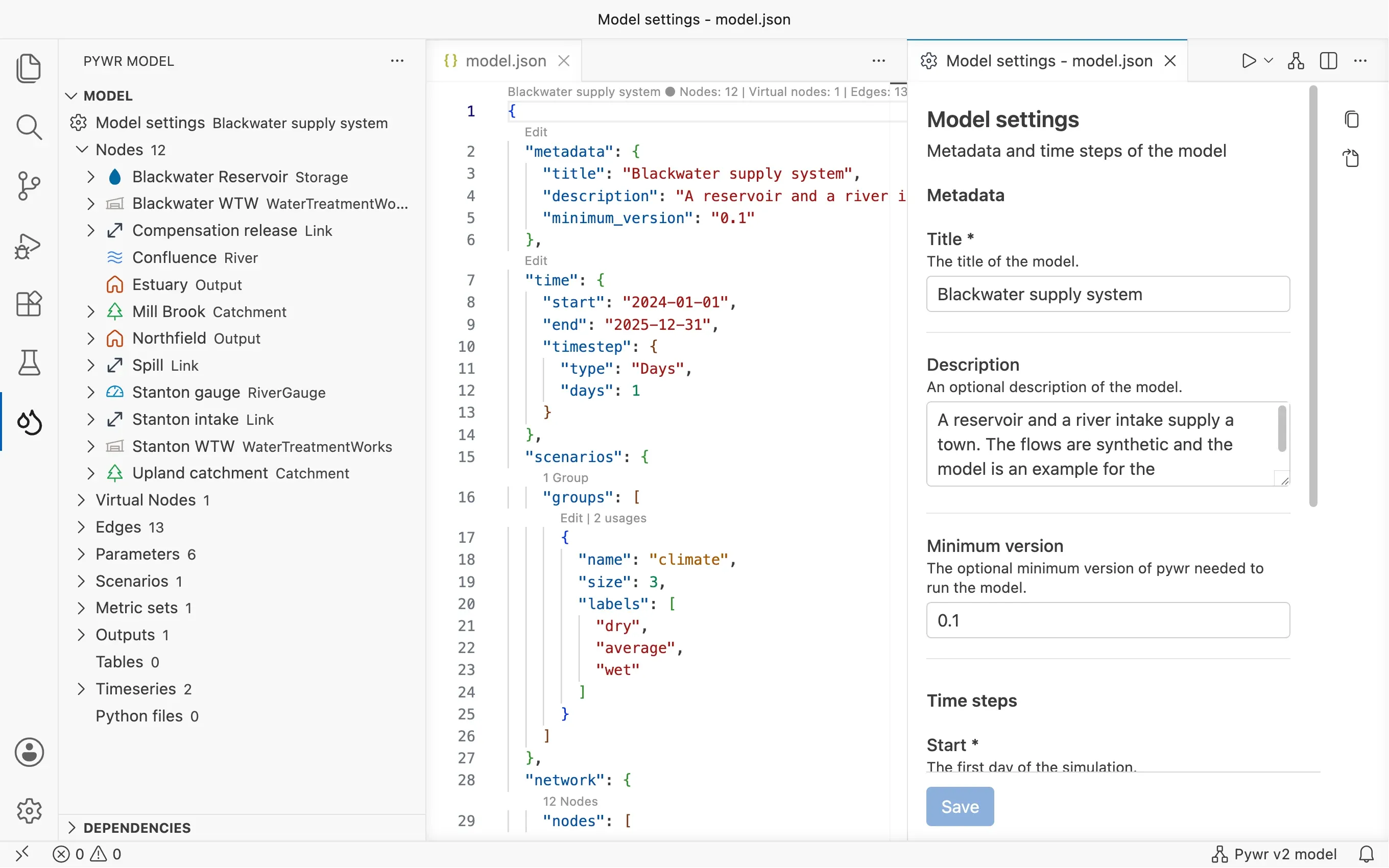Screen dimensions: 1389x868
Task: Click the network schematic icon in editor toolbar
Action: [1296, 61]
